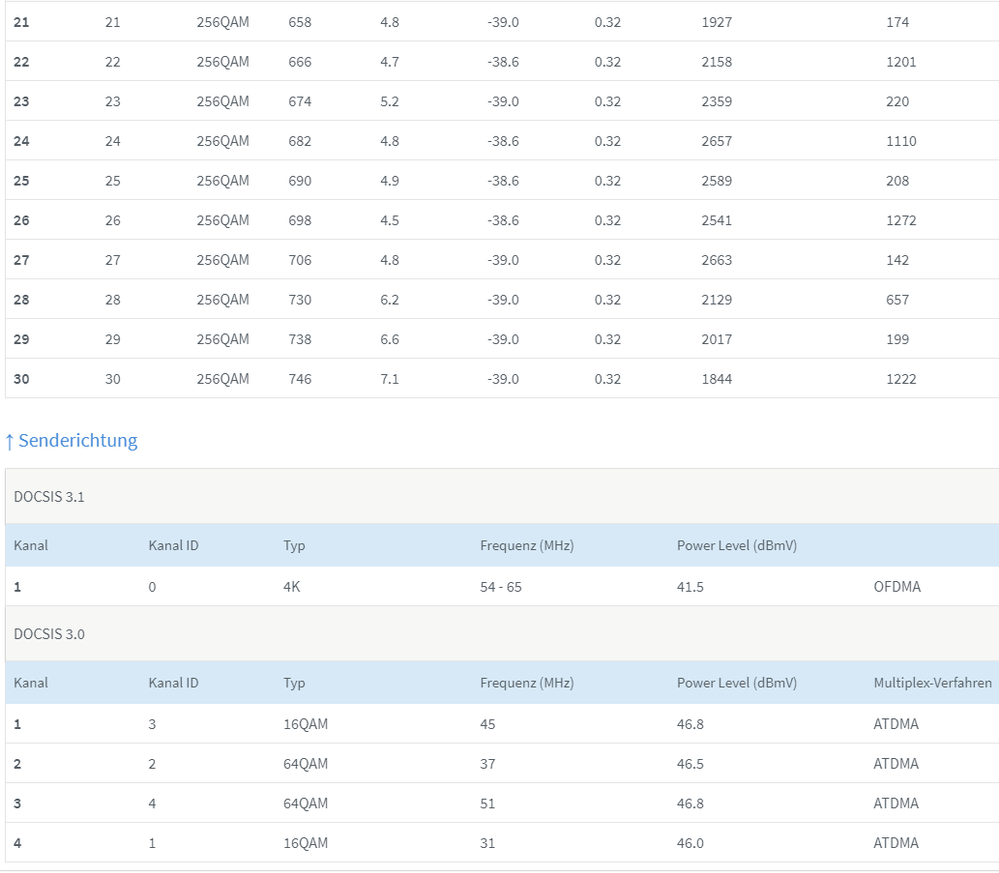Select the 64QAM cell at 51 MHz
The image size is (999, 873).
coord(305,803)
